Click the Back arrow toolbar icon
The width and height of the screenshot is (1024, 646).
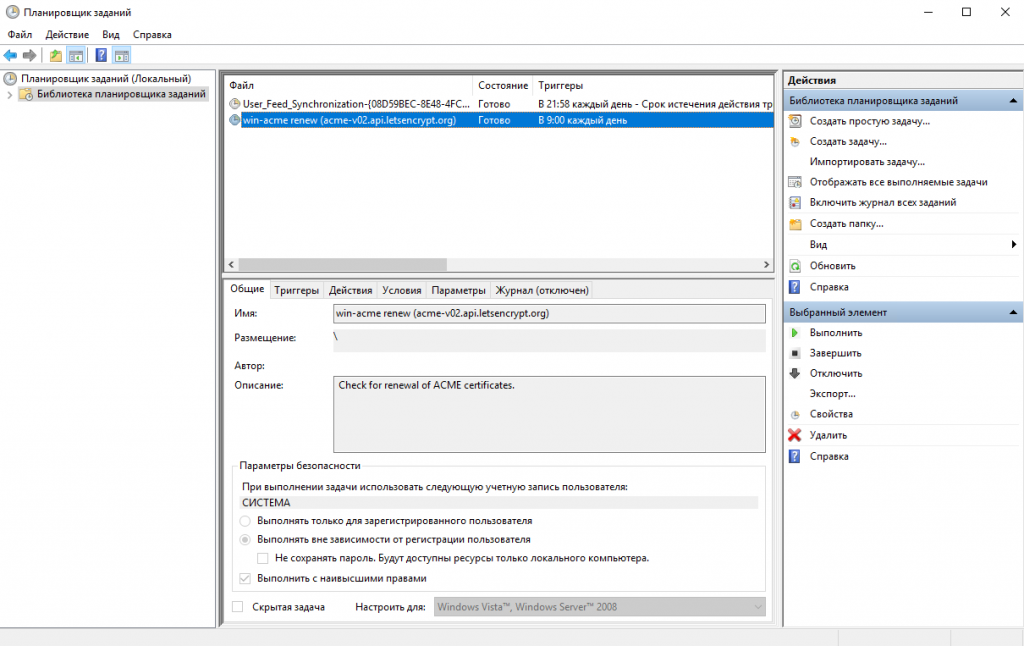pos(10,56)
